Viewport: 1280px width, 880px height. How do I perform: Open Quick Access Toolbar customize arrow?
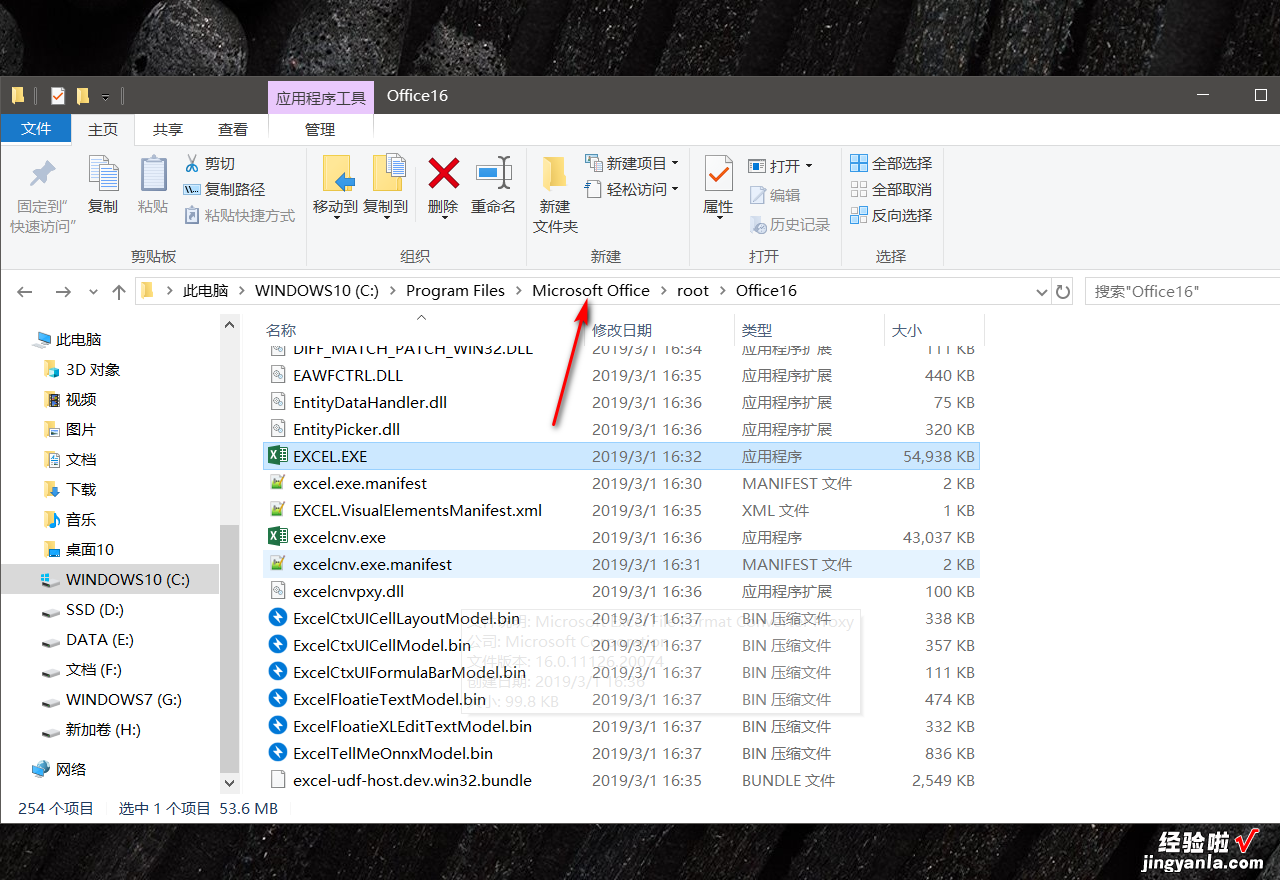105,97
